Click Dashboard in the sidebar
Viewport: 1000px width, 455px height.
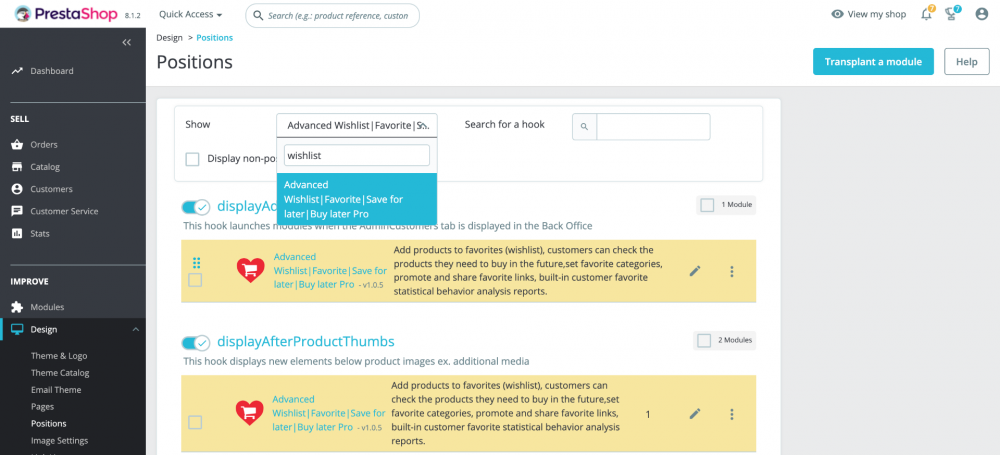click(x=52, y=71)
